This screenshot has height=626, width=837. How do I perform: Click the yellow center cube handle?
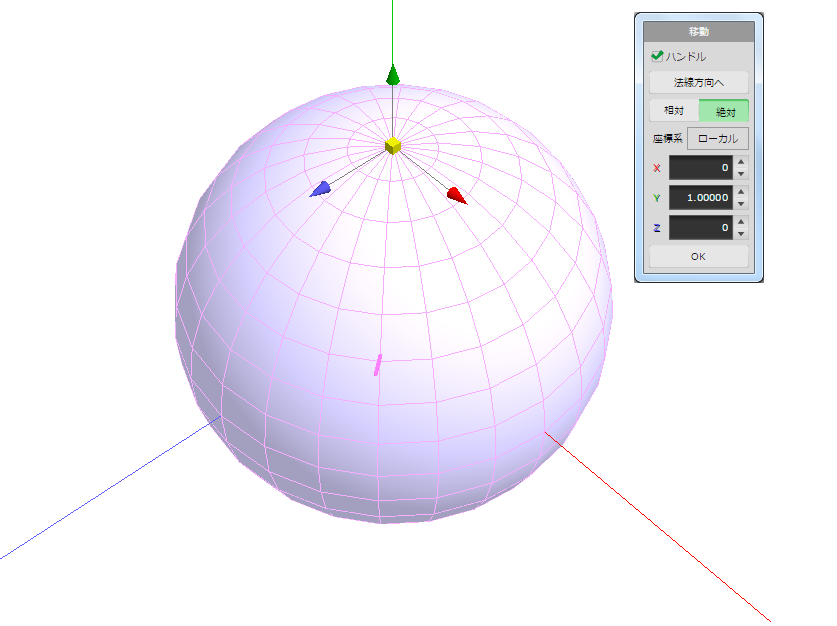pos(393,146)
